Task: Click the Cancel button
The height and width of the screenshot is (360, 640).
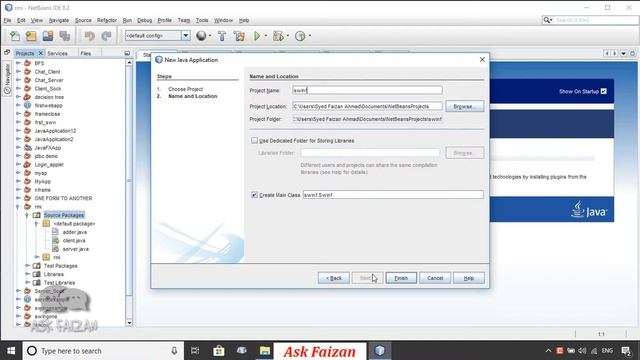Action: click(435, 278)
